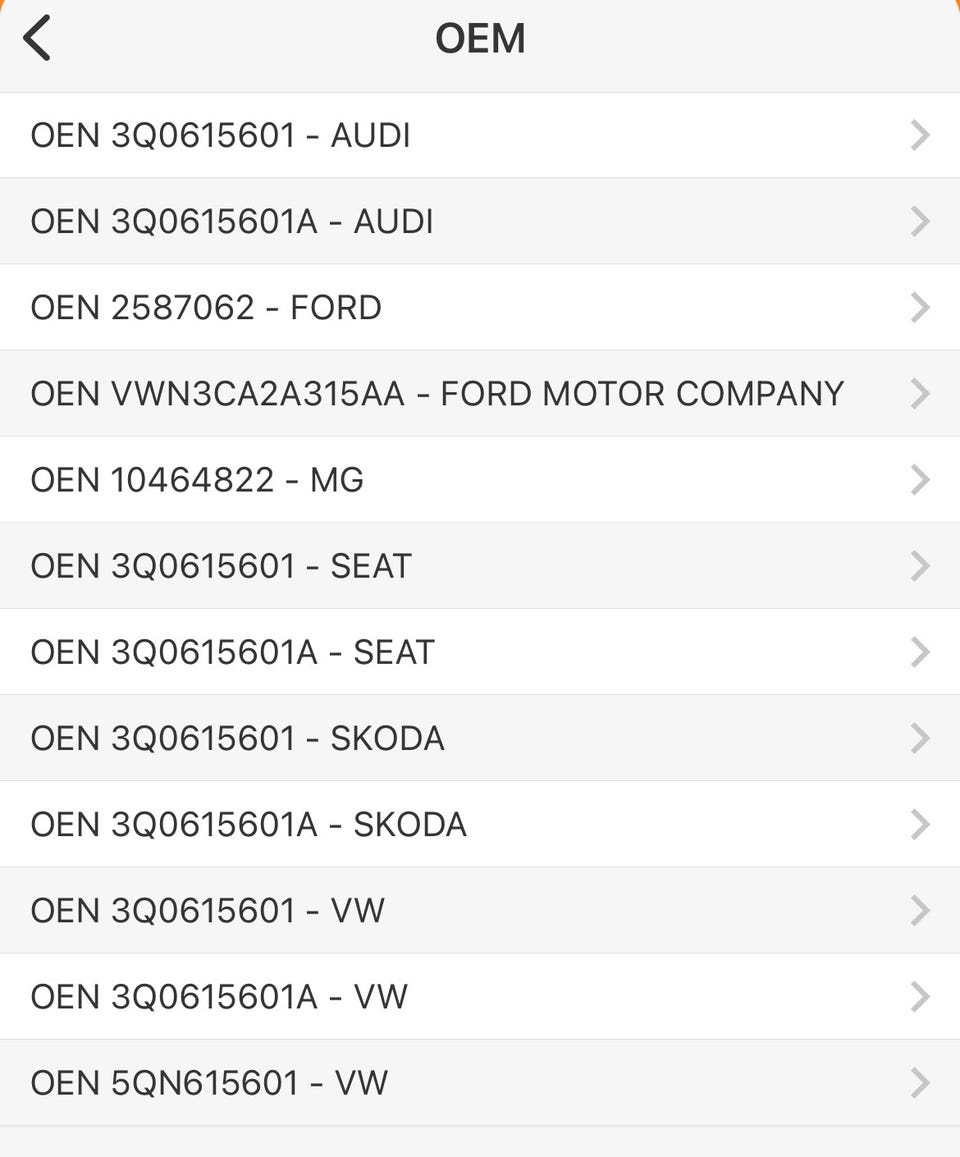Image resolution: width=960 pixels, height=1157 pixels.
Task: Tap the chevron for FORD MOTOR COMPANY entry
Action: [x=921, y=393]
